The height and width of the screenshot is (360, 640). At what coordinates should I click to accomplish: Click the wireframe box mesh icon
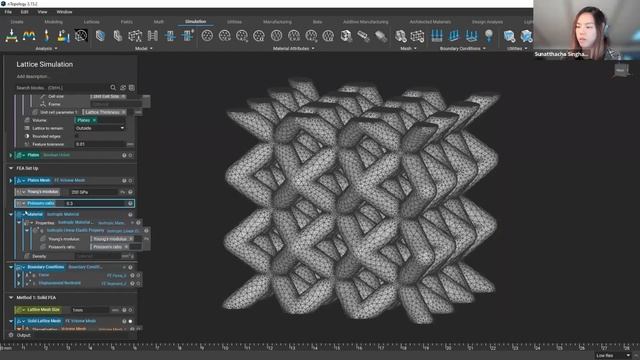click(x=417, y=36)
